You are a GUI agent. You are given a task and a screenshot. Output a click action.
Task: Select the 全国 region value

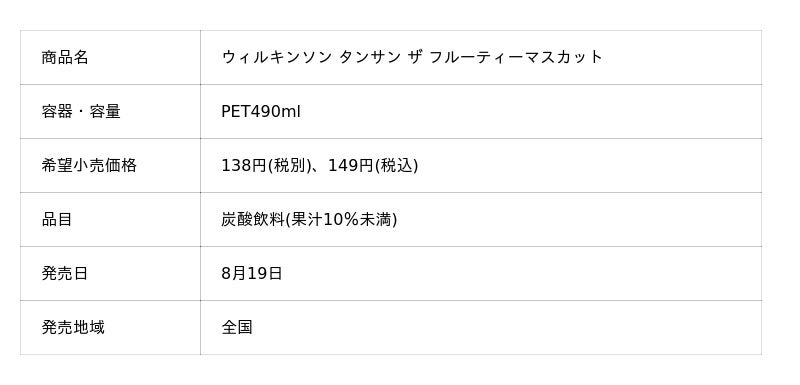click(237, 327)
